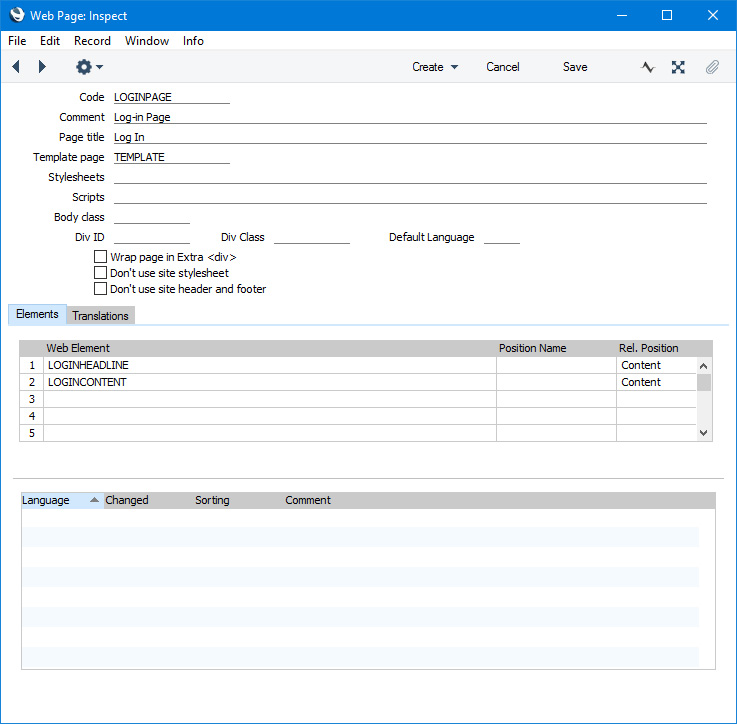Minimize the Web Page window
737x724 pixels.
pyautogui.click(x=622, y=15)
